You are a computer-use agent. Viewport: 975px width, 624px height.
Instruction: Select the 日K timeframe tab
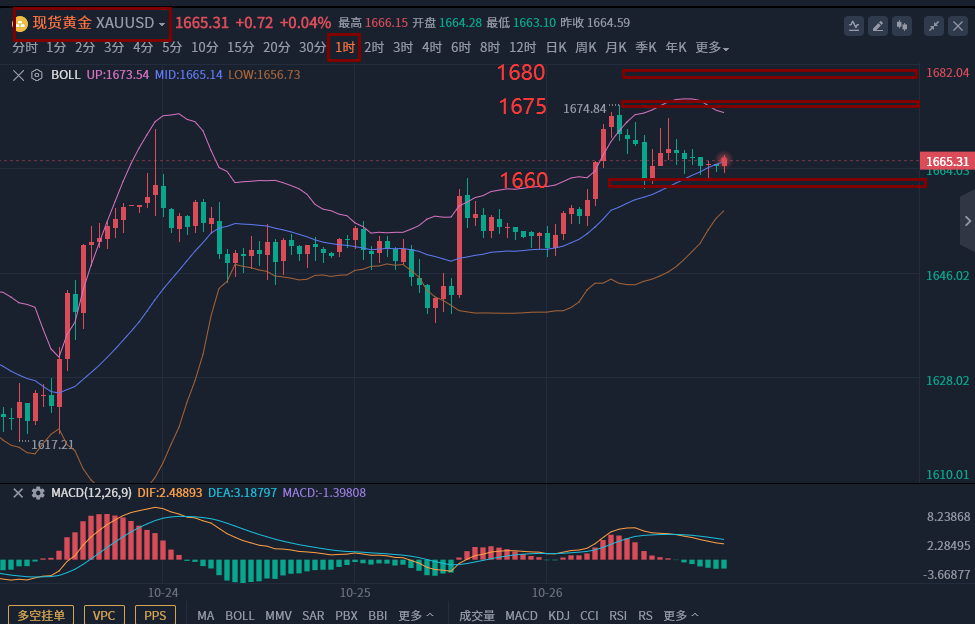[x=555, y=47]
